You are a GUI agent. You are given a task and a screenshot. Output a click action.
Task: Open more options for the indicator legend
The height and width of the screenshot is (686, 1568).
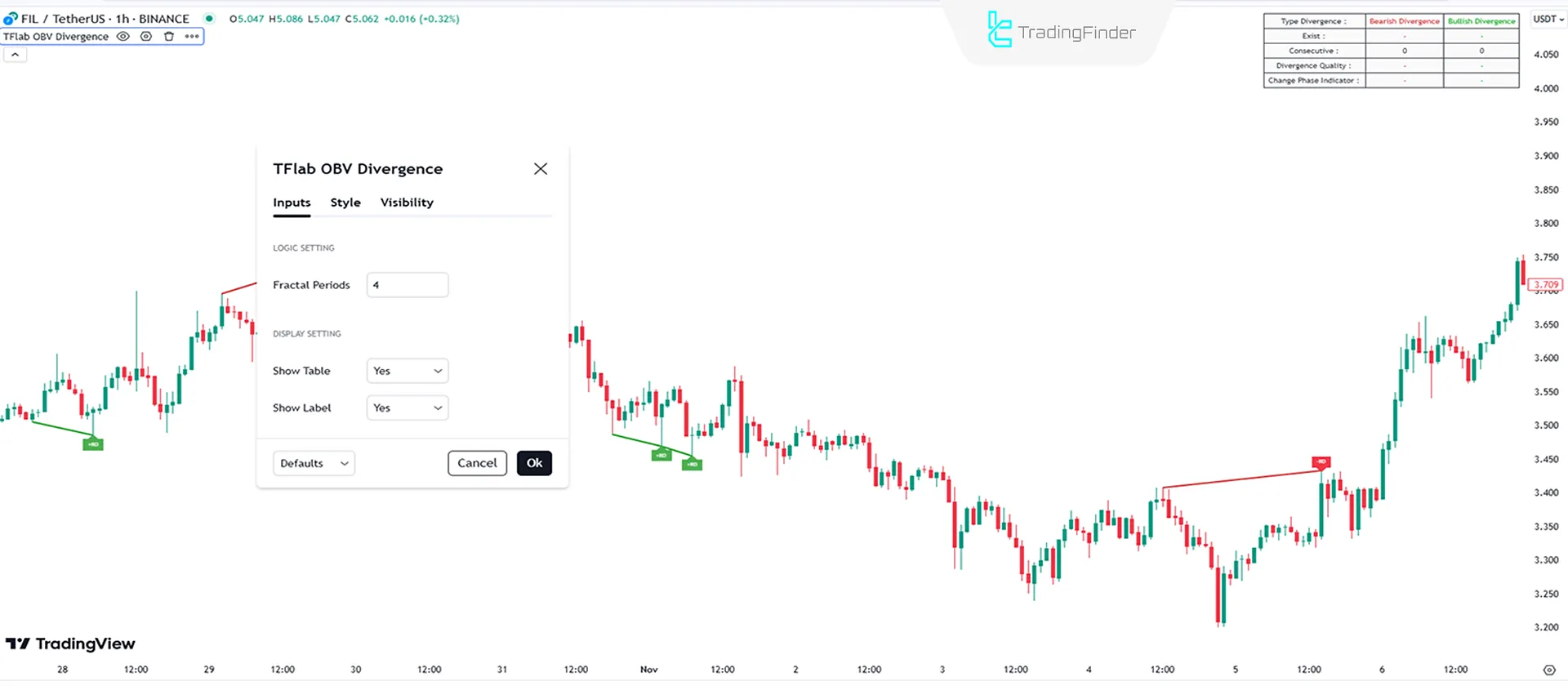coord(191,36)
